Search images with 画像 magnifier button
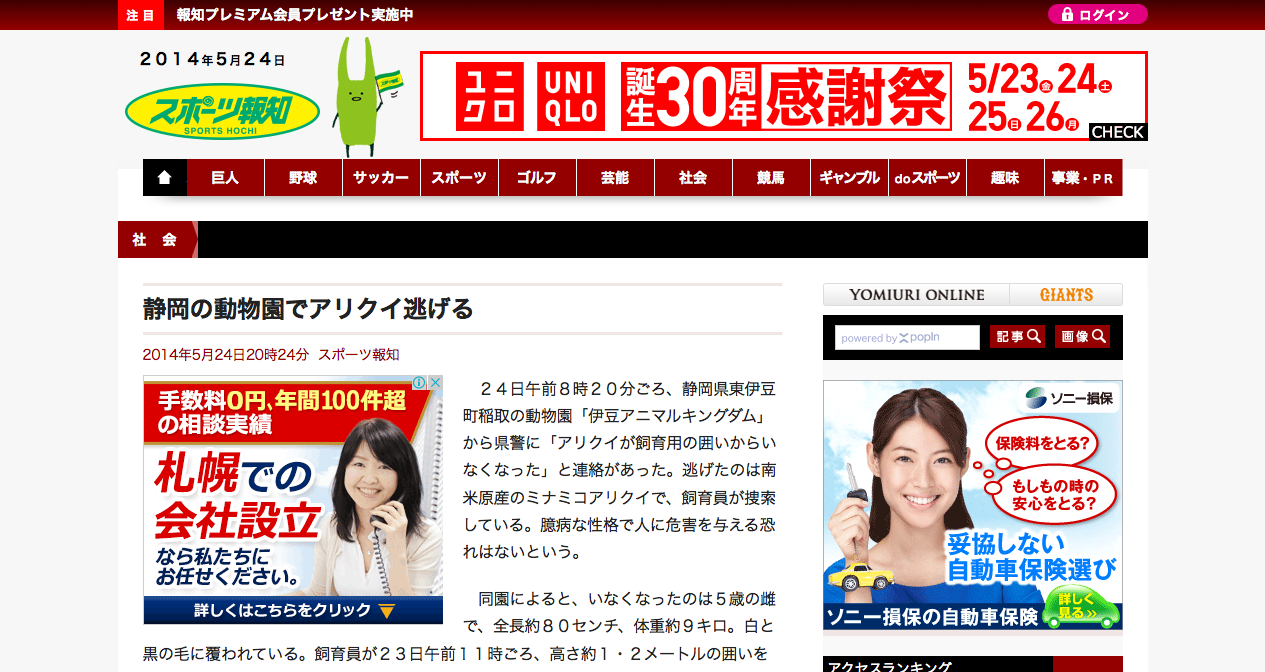1265x672 pixels. click(x=1083, y=337)
